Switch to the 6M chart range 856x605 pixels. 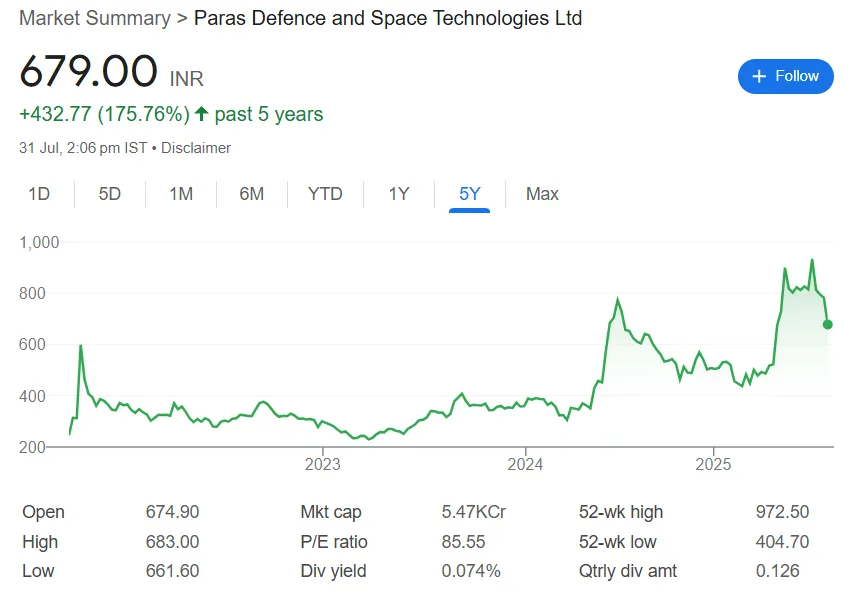pyautogui.click(x=252, y=194)
